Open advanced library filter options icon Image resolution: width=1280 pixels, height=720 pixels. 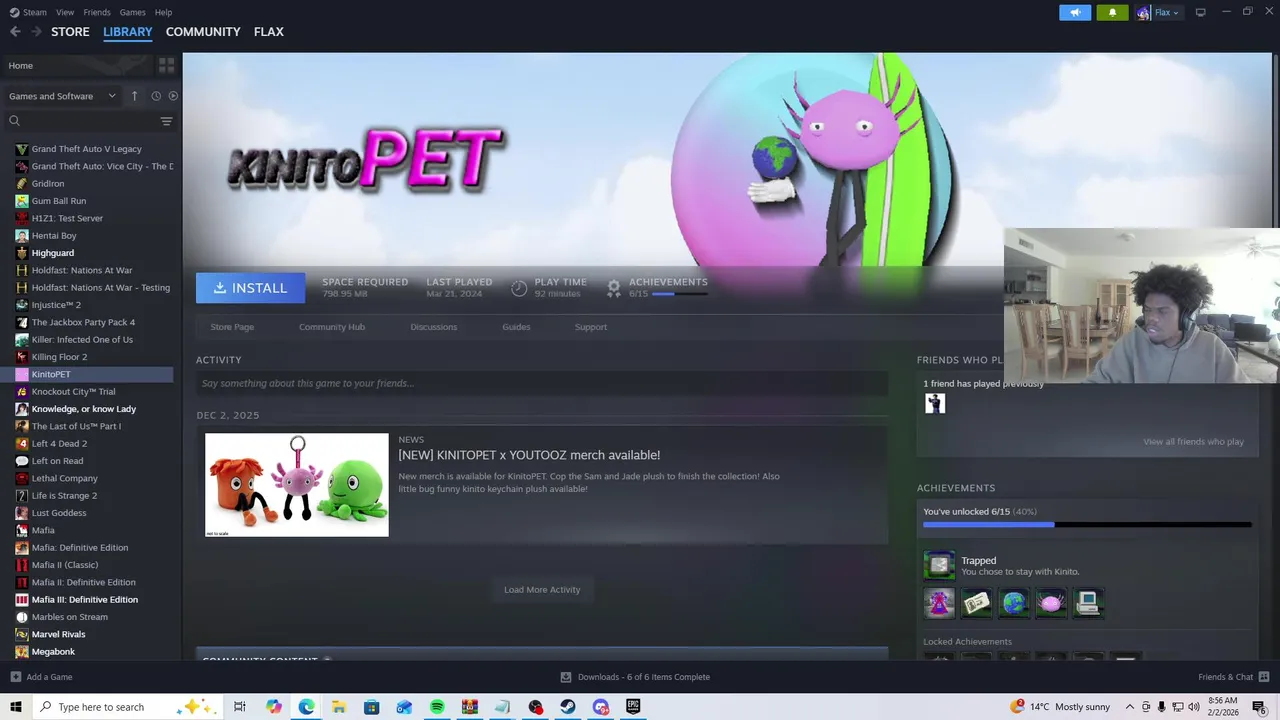point(166,121)
